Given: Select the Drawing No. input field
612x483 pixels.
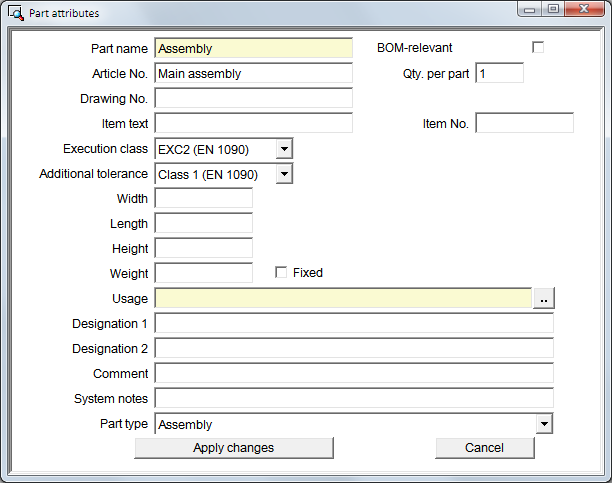Looking at the screenshot, I should [x=254, y=98].
